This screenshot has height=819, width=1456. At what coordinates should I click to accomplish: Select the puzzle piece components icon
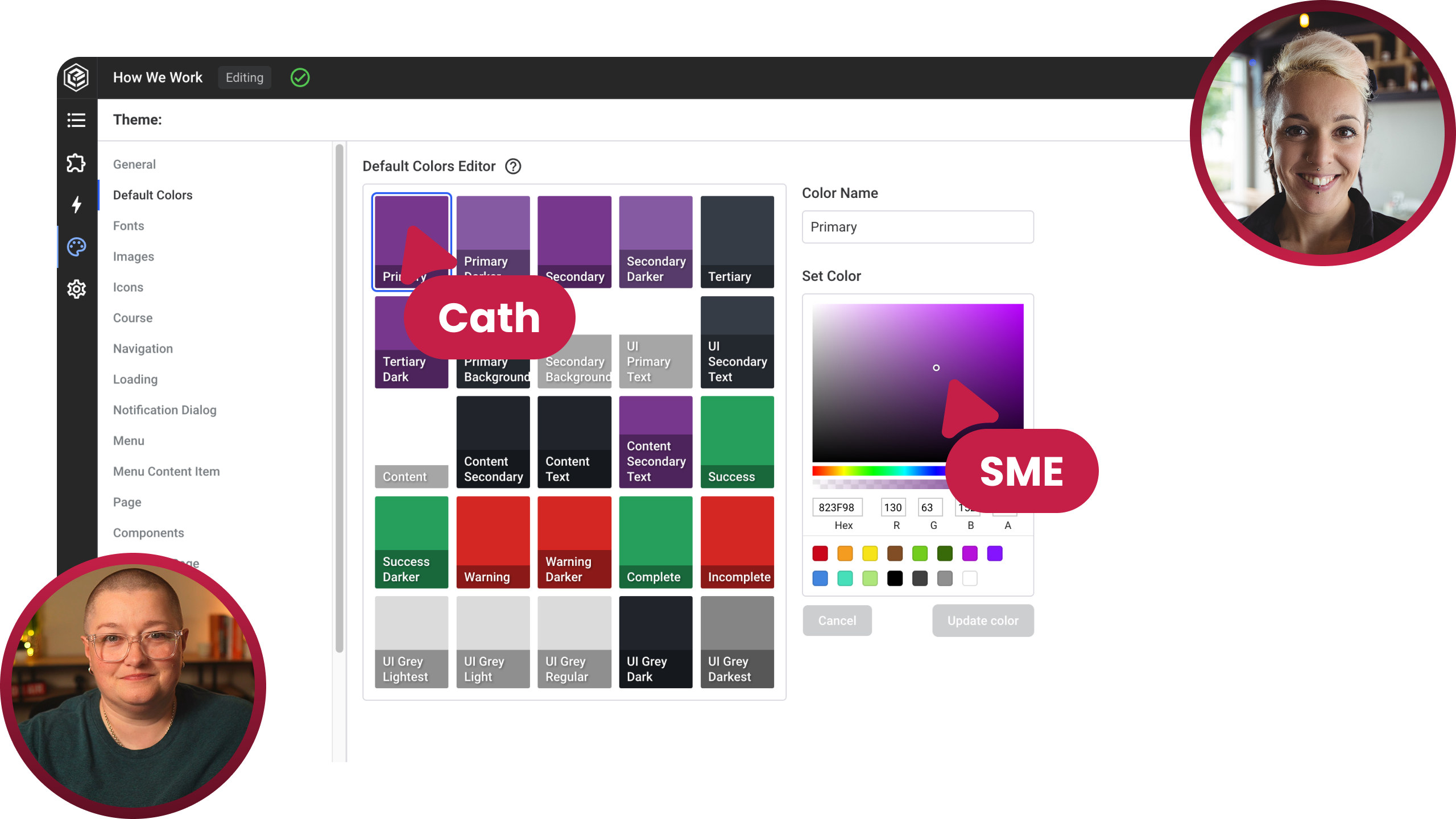coord(77,163)
